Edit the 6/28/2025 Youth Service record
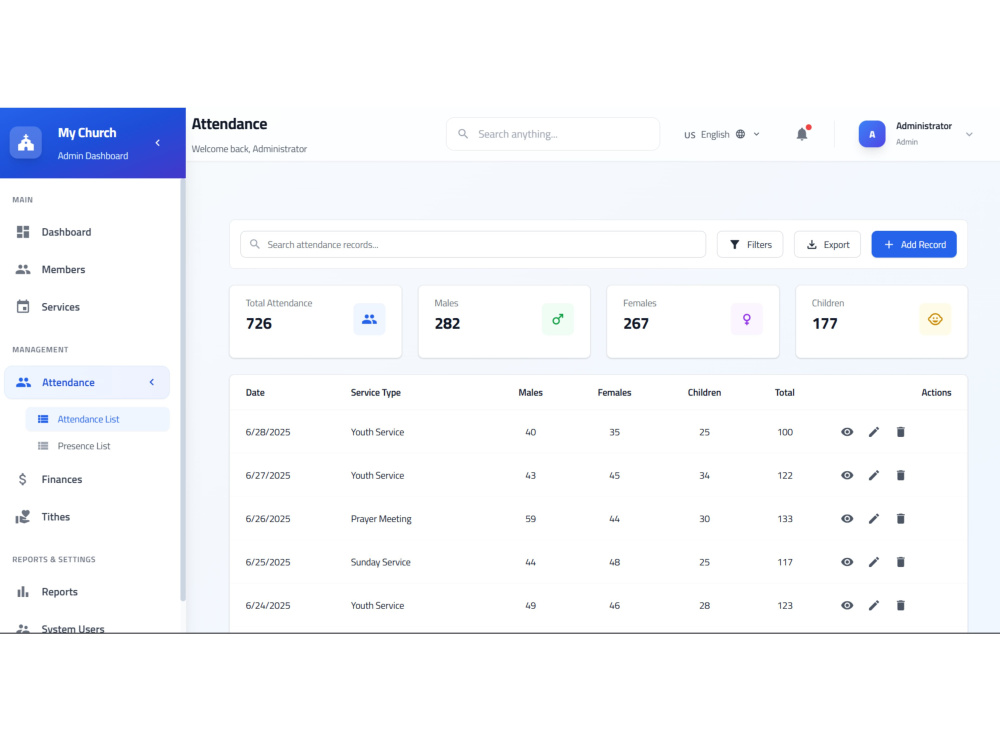This screenshot has width=1000, height=750. point(874,432)
